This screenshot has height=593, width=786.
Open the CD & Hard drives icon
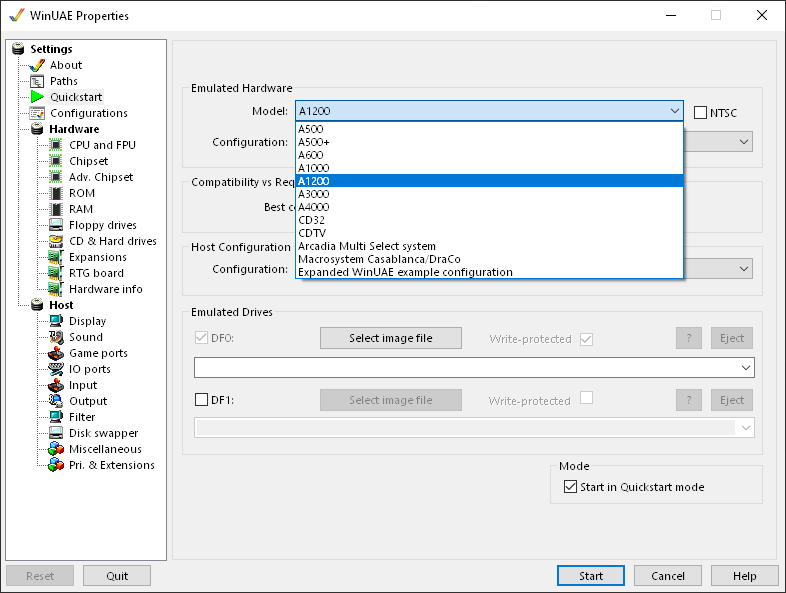pyautogui.click(x=56, y=241)
